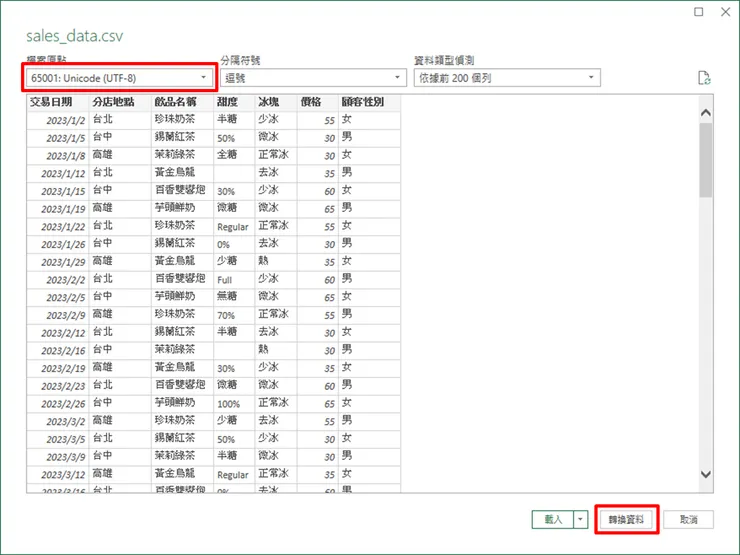Screen dimensions: 740x555
Task: Select the 分店地點 column header
Action: pos(120,102)
